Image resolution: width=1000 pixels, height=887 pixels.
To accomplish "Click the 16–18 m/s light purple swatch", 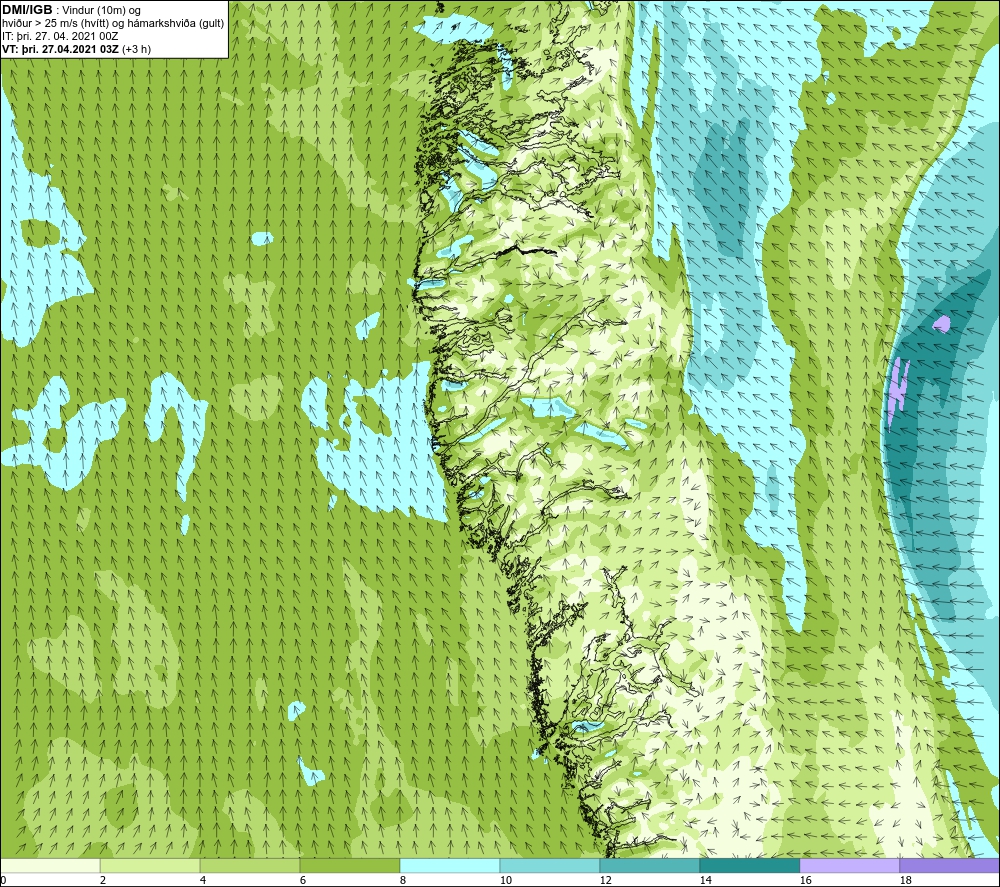I will click(x=849, y=865).
